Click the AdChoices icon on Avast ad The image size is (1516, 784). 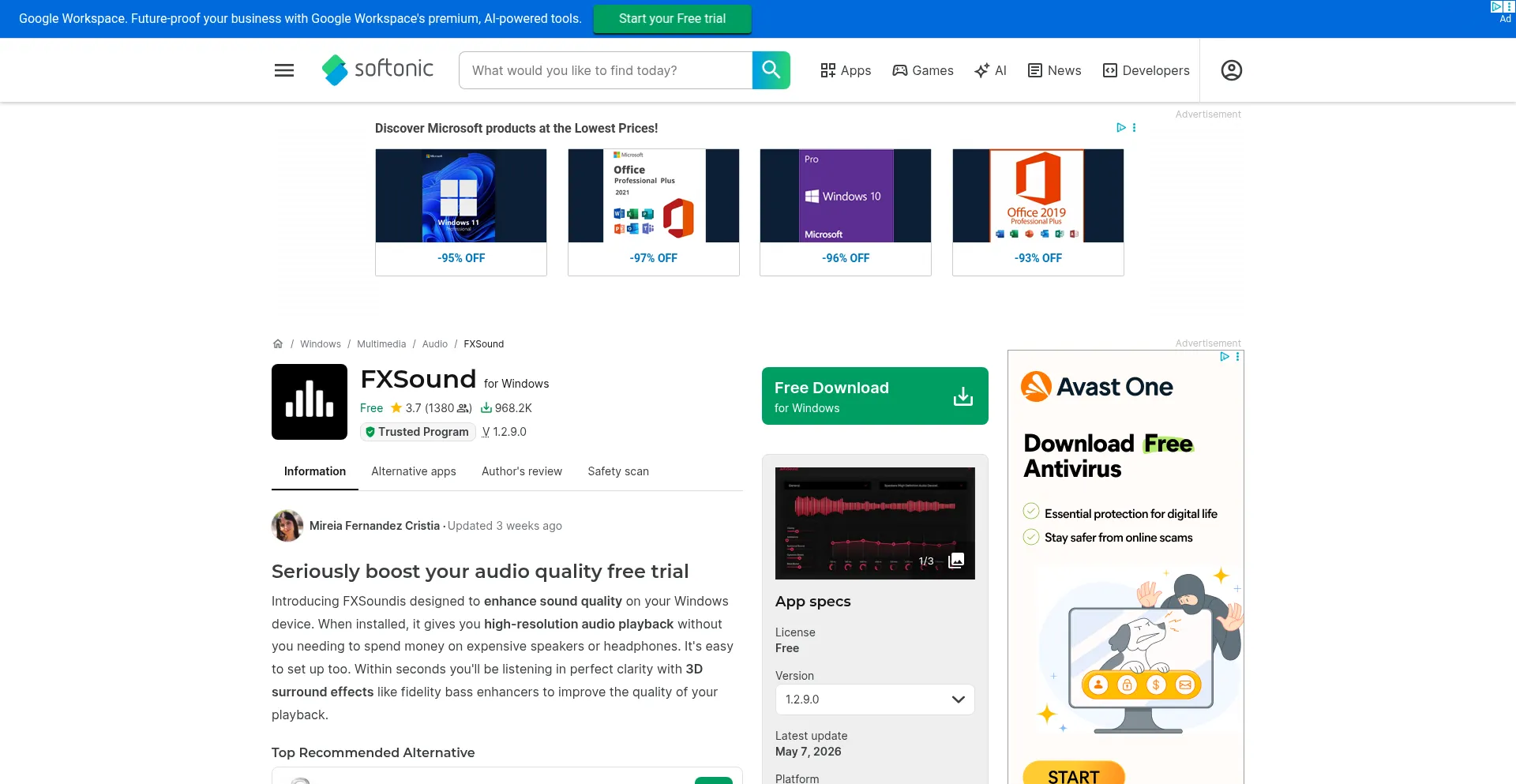click(1225, 357)
